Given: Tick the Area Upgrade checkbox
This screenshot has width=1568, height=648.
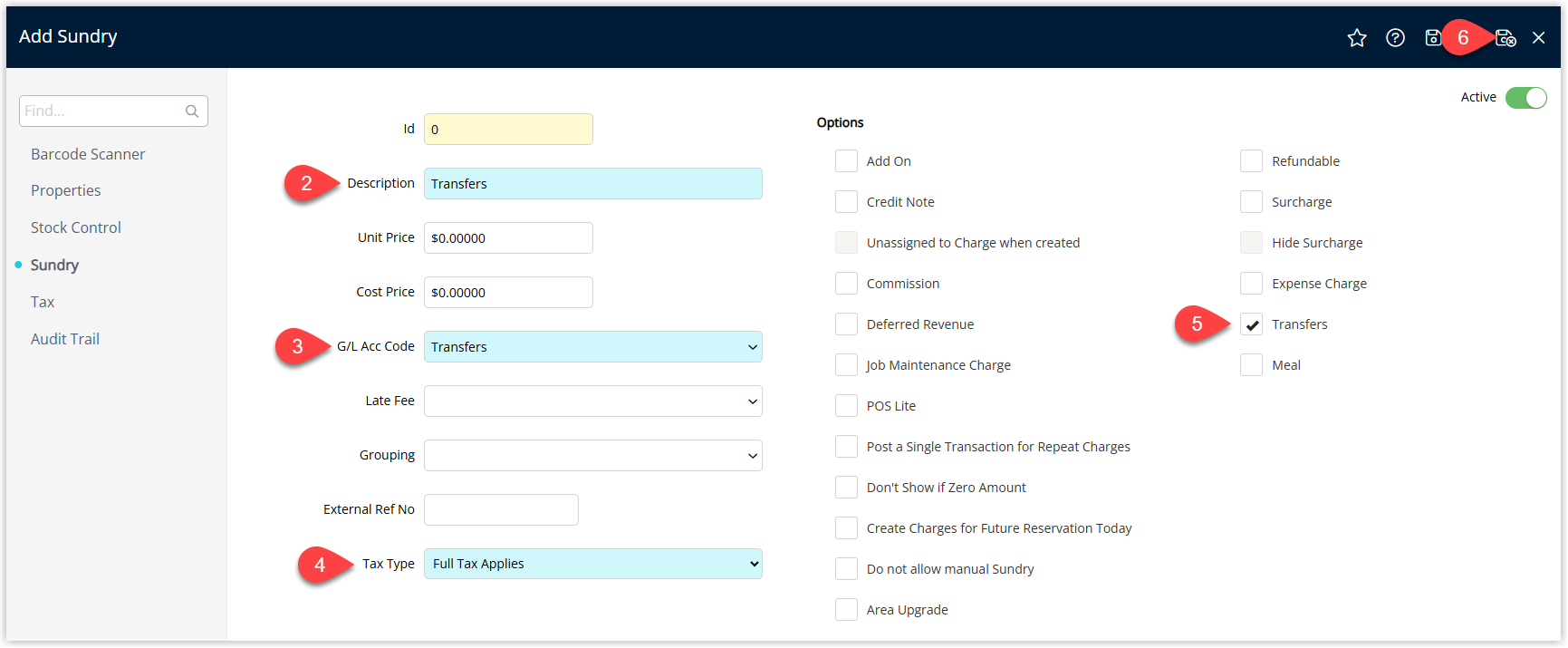Looking at the screenshot, I should point(846,610).
